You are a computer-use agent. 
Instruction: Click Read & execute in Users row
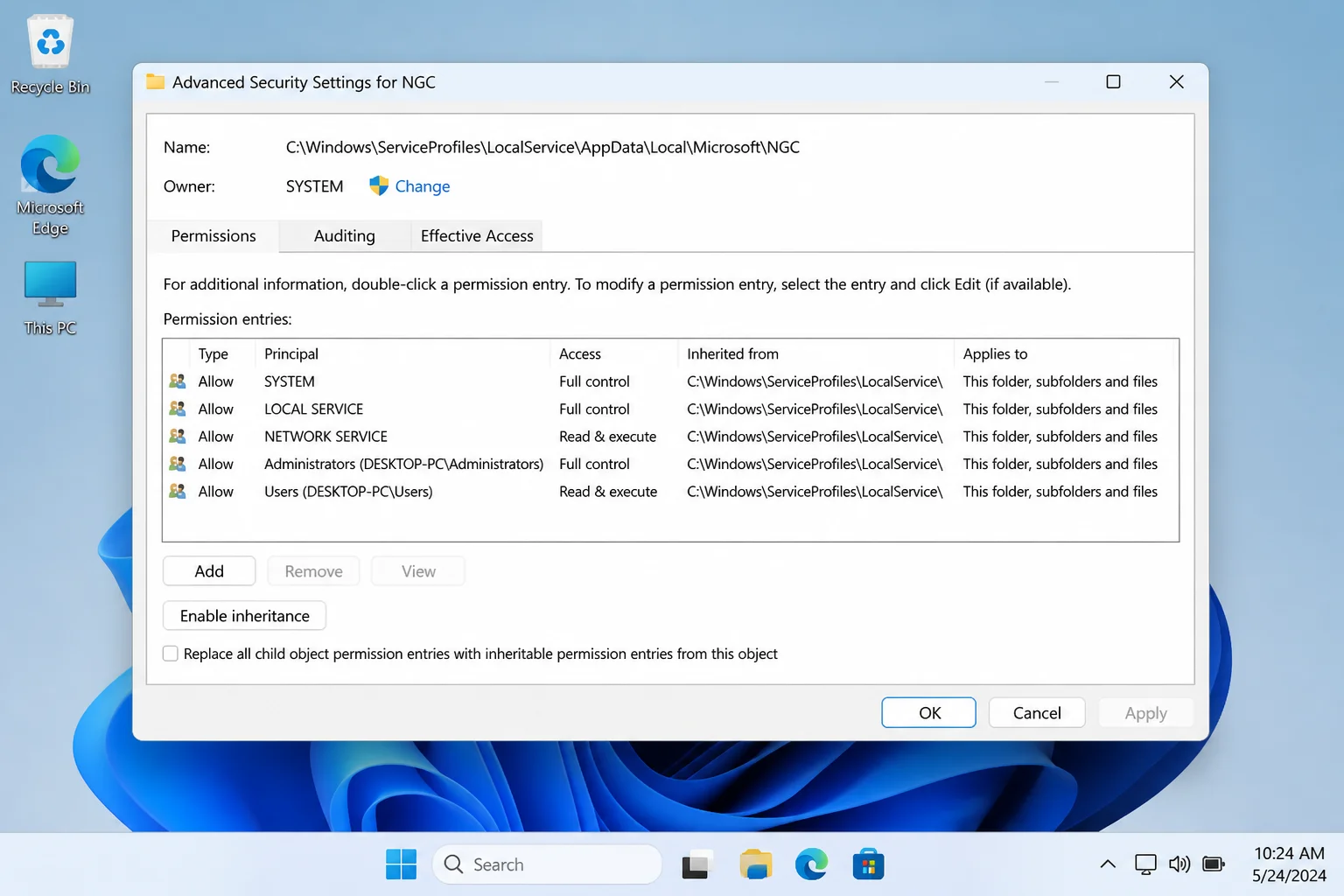pyautogui.click(x=608, y=491)
